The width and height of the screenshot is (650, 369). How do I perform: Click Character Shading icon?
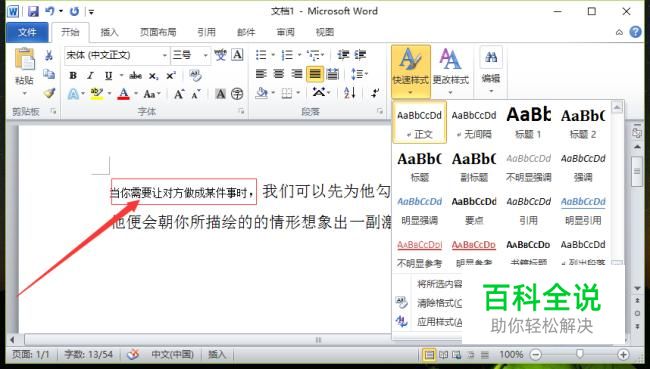(221, 94)
